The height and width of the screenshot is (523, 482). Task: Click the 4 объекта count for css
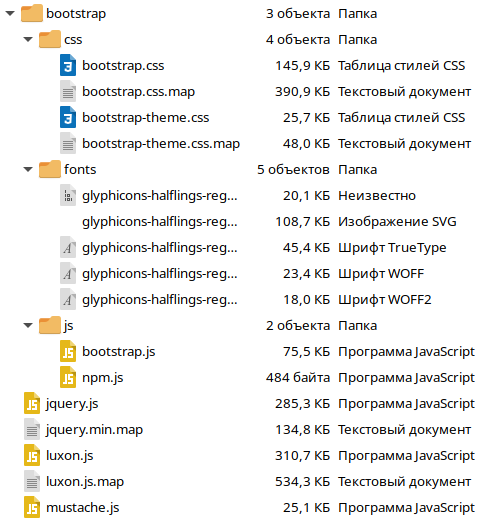pyautogui.click(x=298, y=40)
